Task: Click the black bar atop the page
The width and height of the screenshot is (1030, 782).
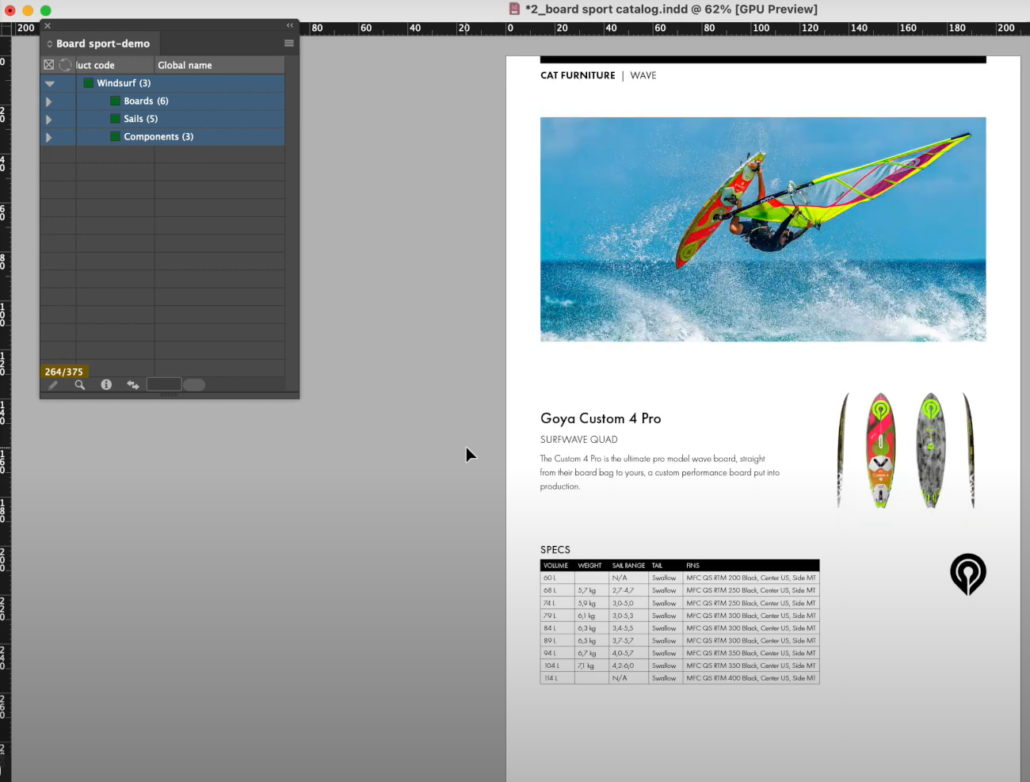Action: [763, 59]
